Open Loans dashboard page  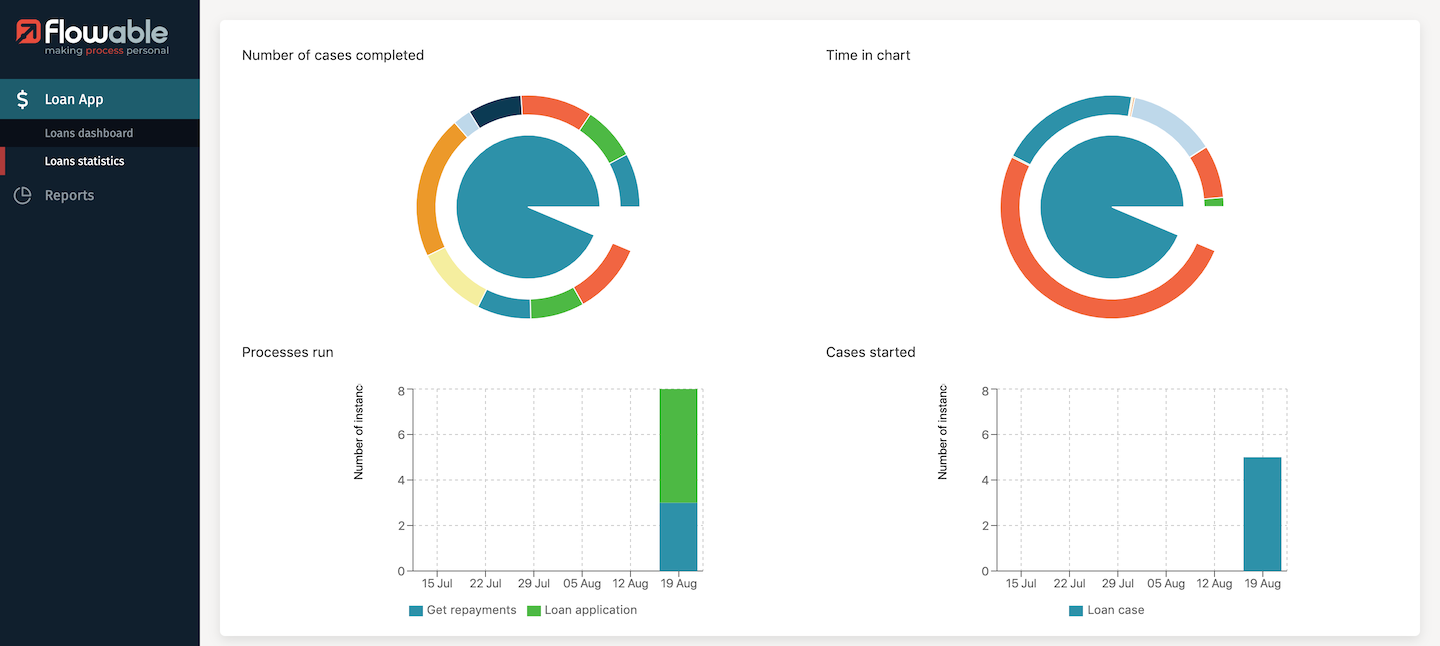pyautogui.click(x=89, y=133)
